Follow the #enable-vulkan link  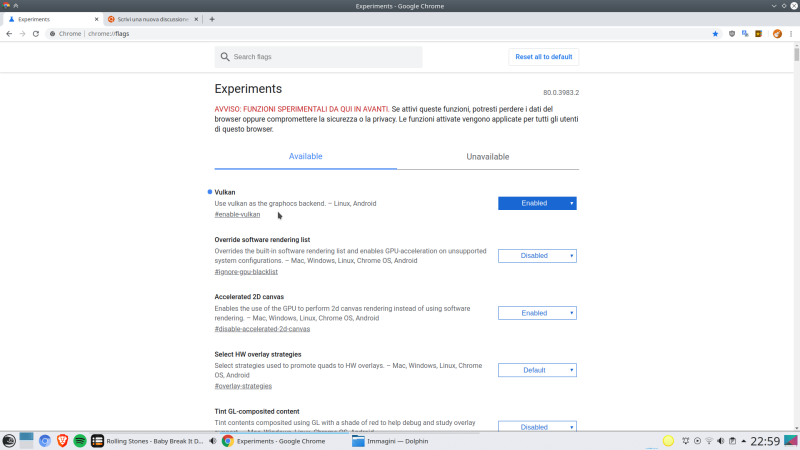(237, 214)
